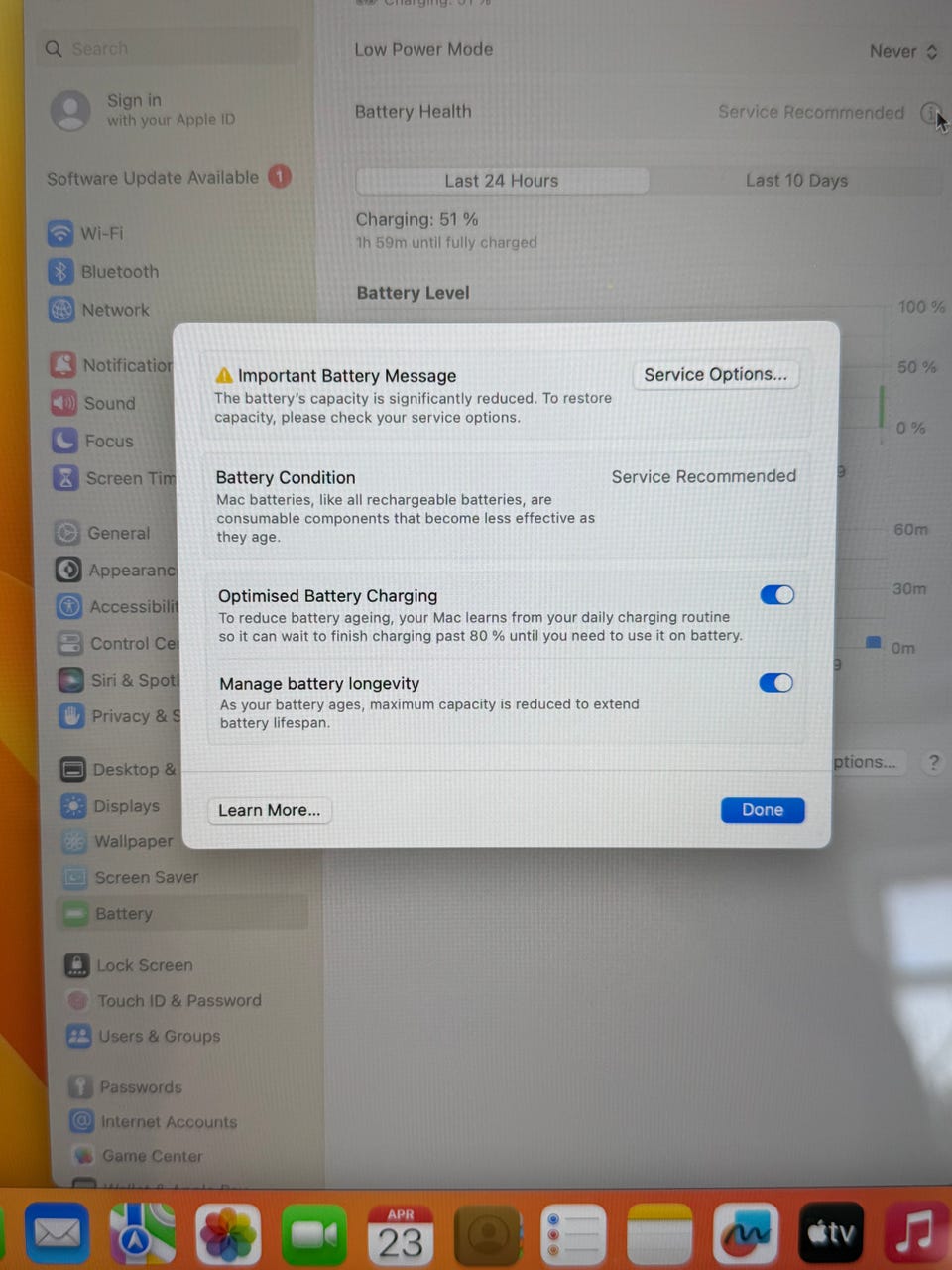
Task: Select Privacy & Security hand icon
Action: tap(71, 715)
